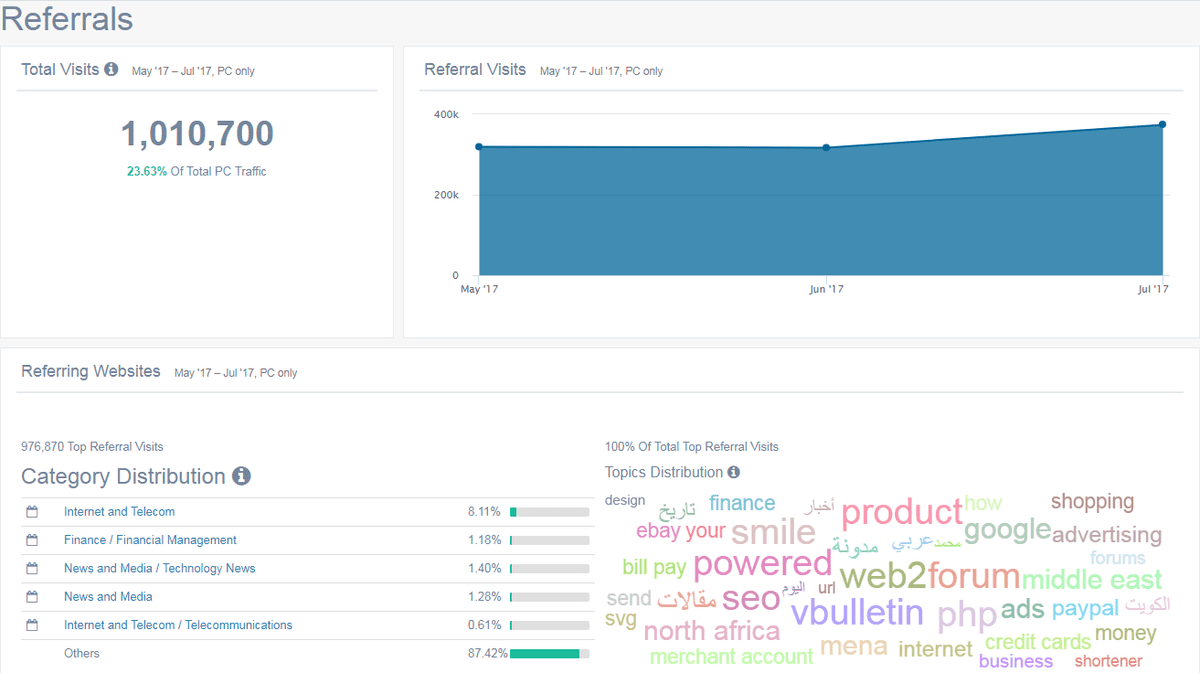This screenshot has height=673, width=1200.
Task: Click the info icon next to Total Visits
Action: [x=111, y=70]
